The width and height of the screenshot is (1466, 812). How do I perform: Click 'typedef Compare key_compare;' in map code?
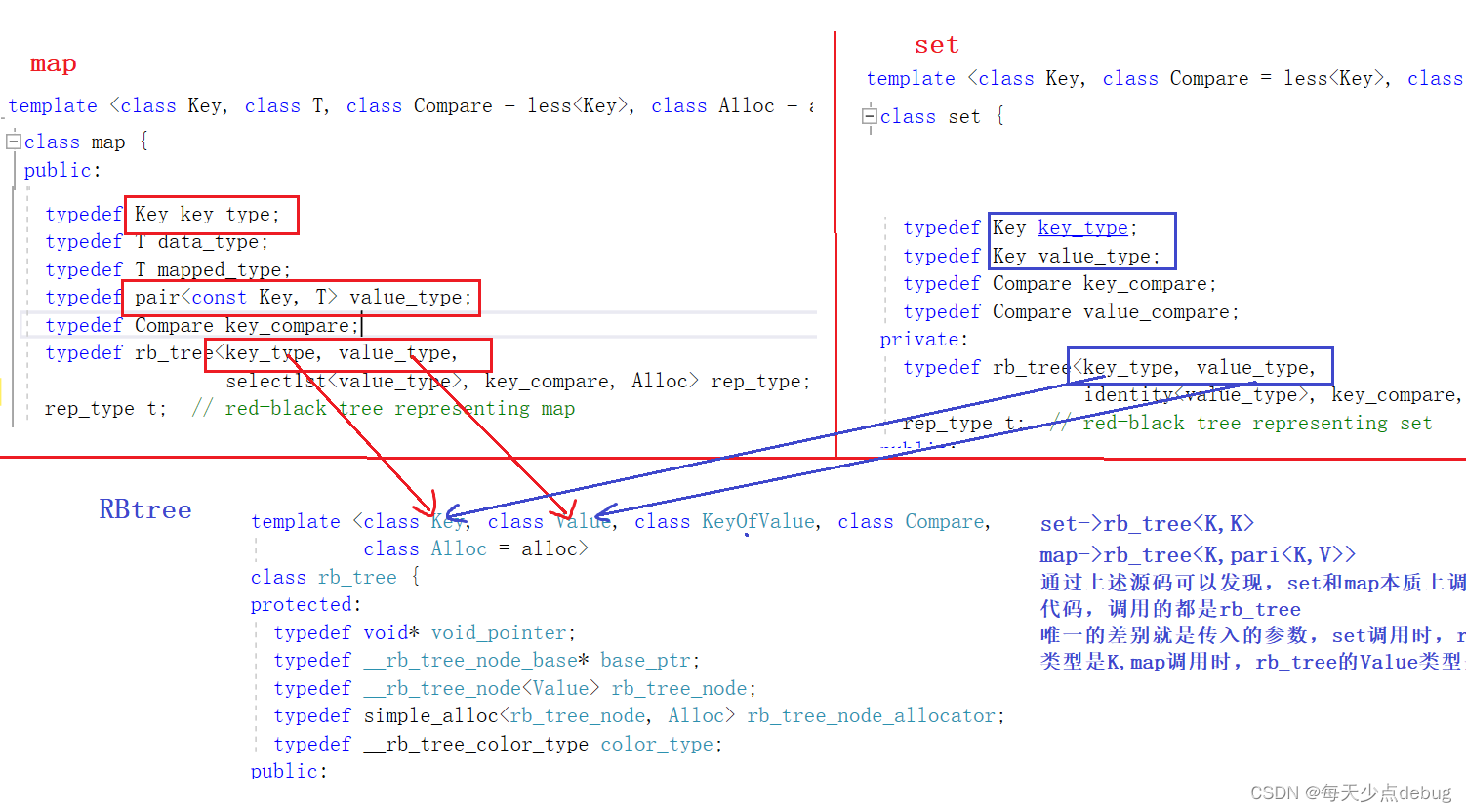(202, 325)
